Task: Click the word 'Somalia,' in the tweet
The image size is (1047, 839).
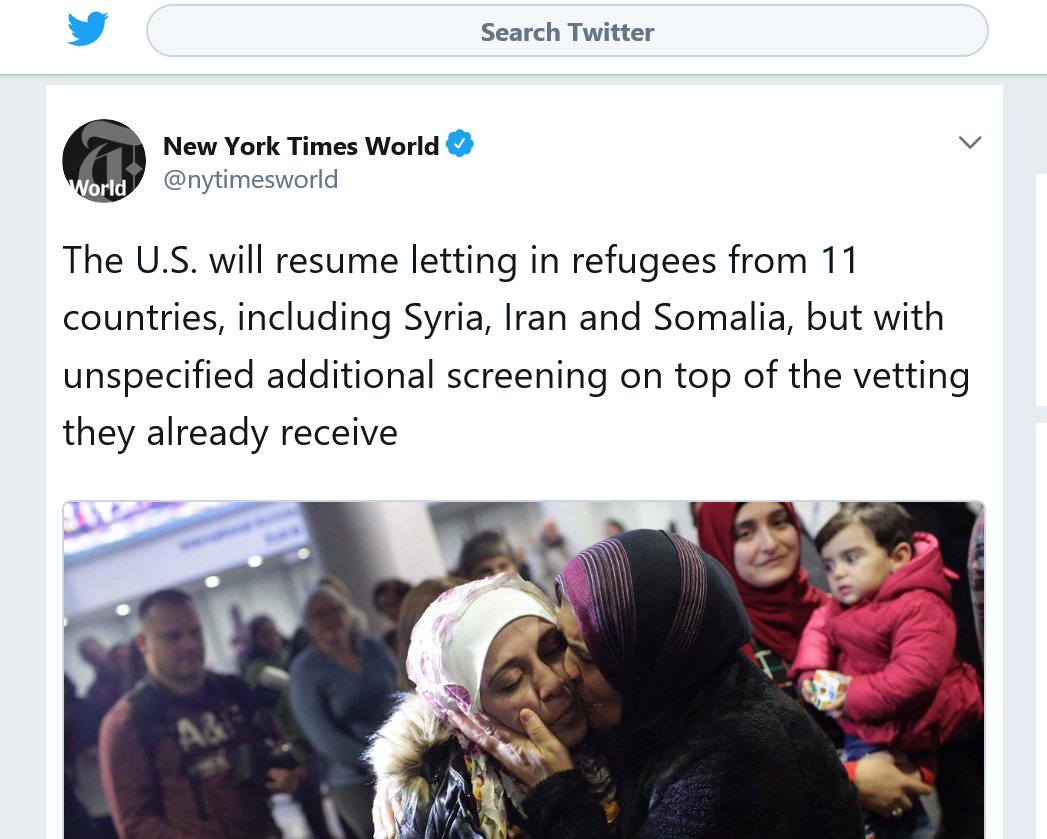Action: pos(723,317)
